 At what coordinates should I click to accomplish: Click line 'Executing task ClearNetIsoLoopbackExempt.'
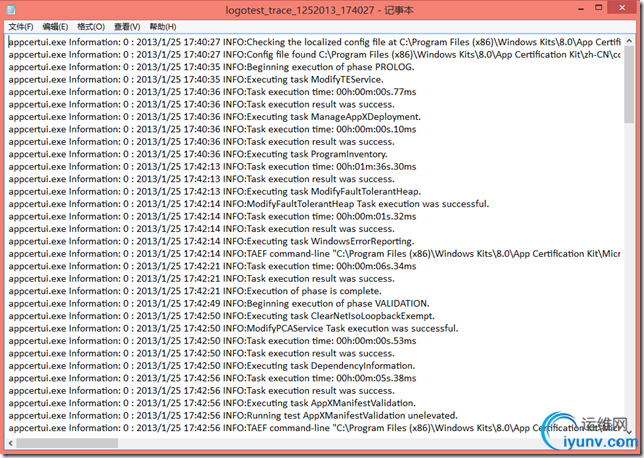tap(222, 316)
